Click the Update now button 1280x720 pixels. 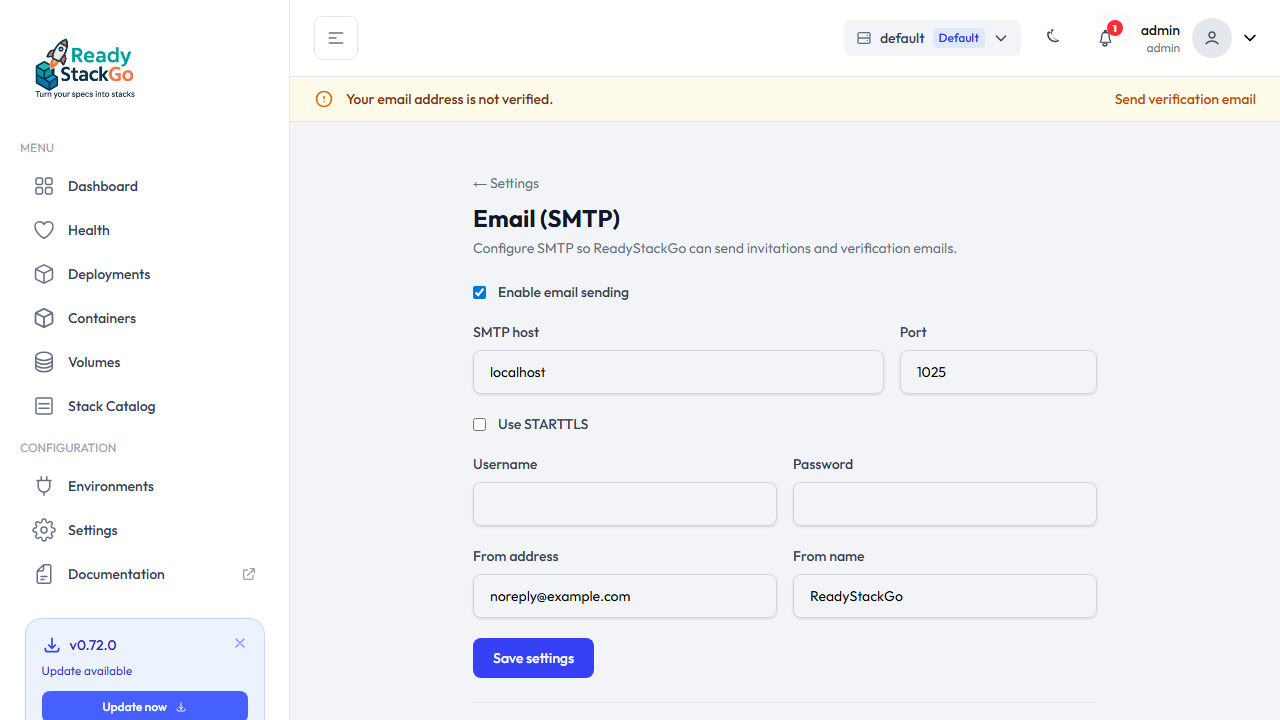point(145,707)
